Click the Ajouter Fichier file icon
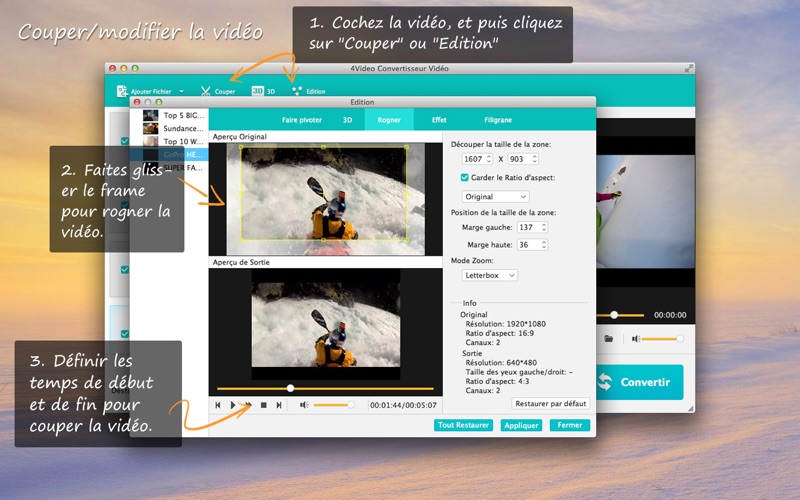 coord(121,91)
